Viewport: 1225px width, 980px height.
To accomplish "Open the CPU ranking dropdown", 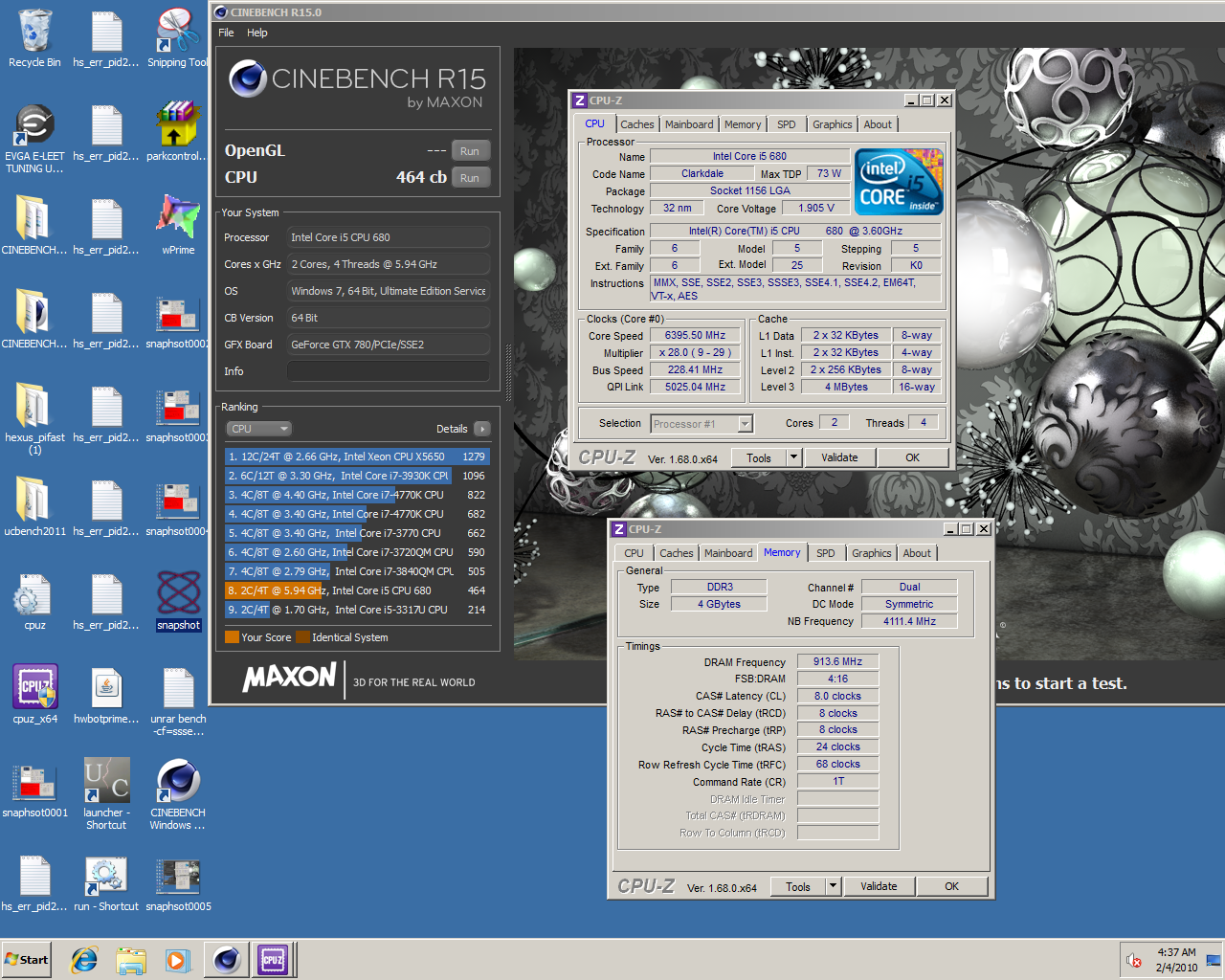I will coord(258,429).
